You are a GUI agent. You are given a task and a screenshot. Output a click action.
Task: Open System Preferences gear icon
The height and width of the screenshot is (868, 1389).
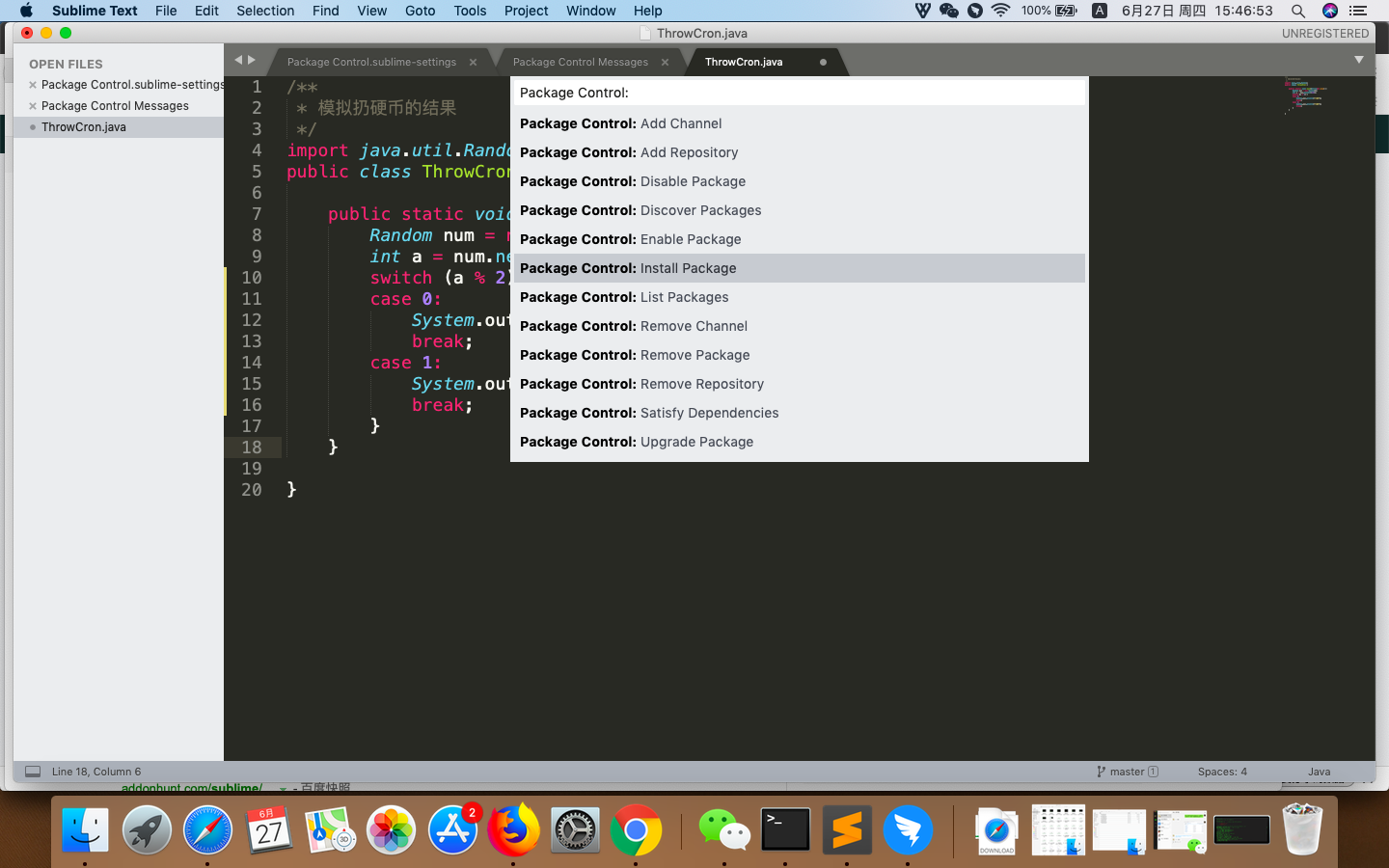point(575,829)
